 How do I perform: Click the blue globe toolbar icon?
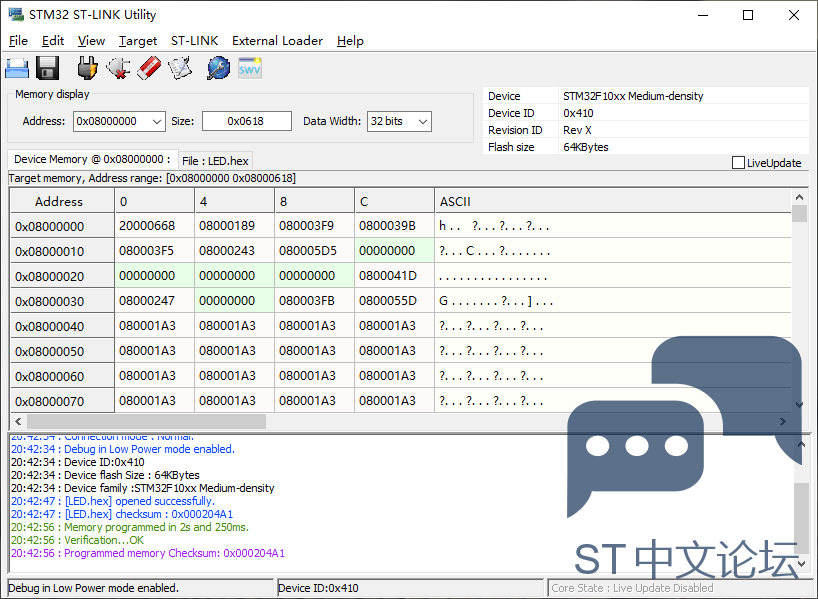click(x=219, y=68)
